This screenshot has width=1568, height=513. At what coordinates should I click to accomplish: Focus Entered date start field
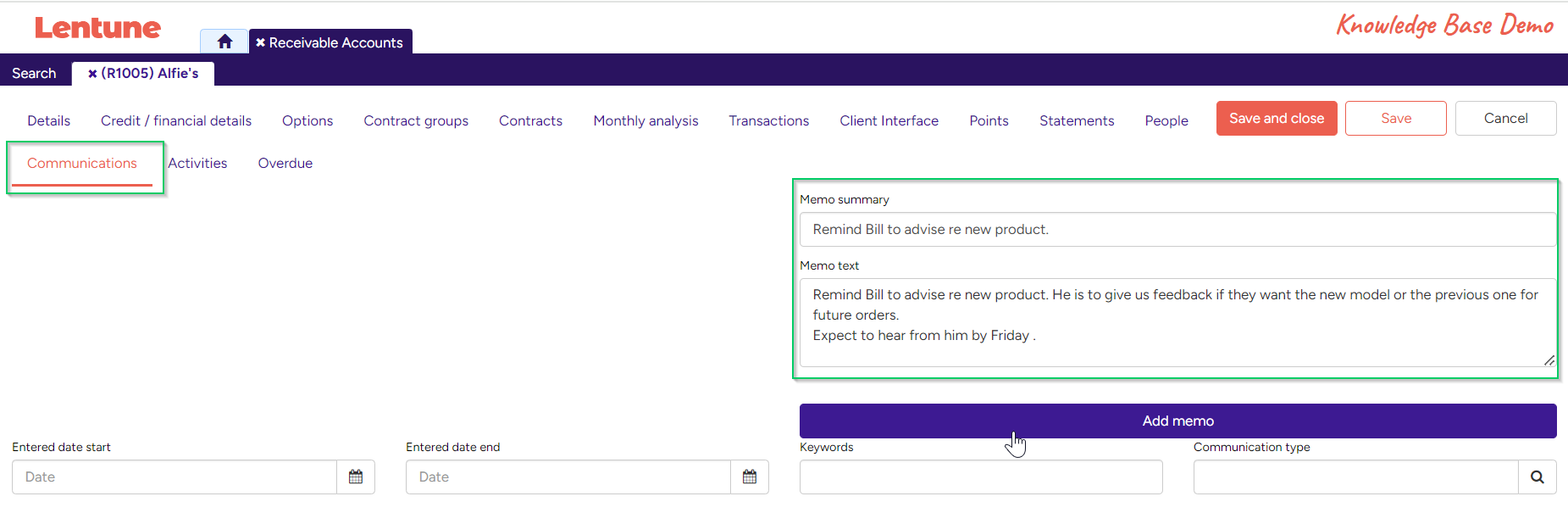(175, 477)
